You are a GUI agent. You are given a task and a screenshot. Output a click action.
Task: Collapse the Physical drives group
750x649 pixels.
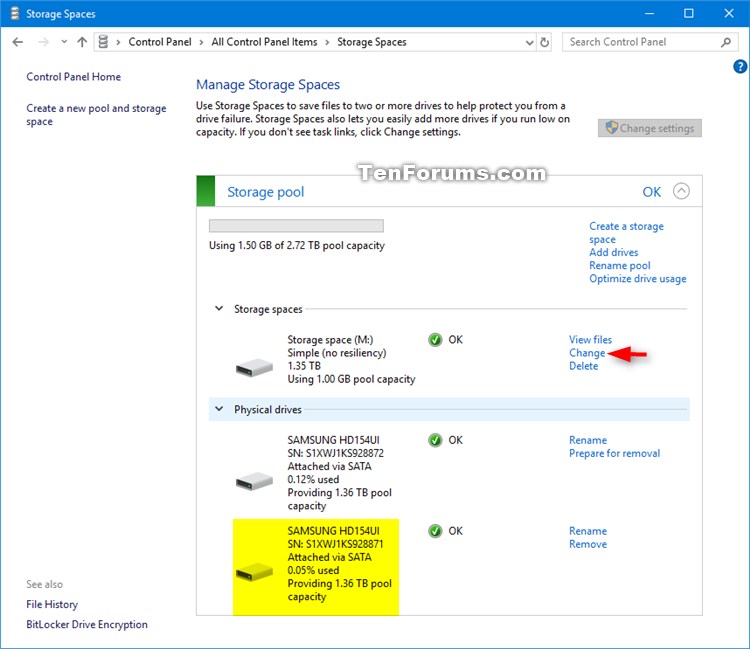[219, 409]
